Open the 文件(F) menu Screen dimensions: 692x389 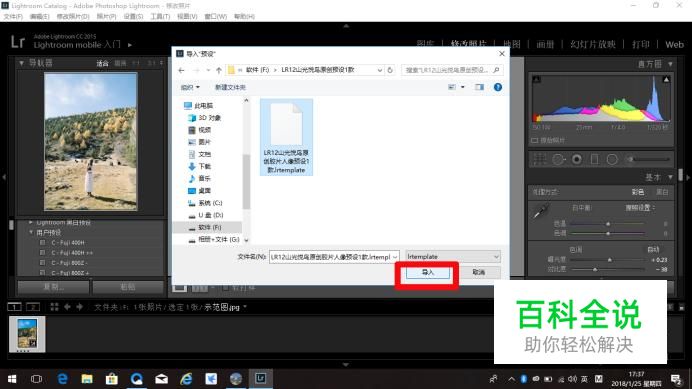point(13,16)
